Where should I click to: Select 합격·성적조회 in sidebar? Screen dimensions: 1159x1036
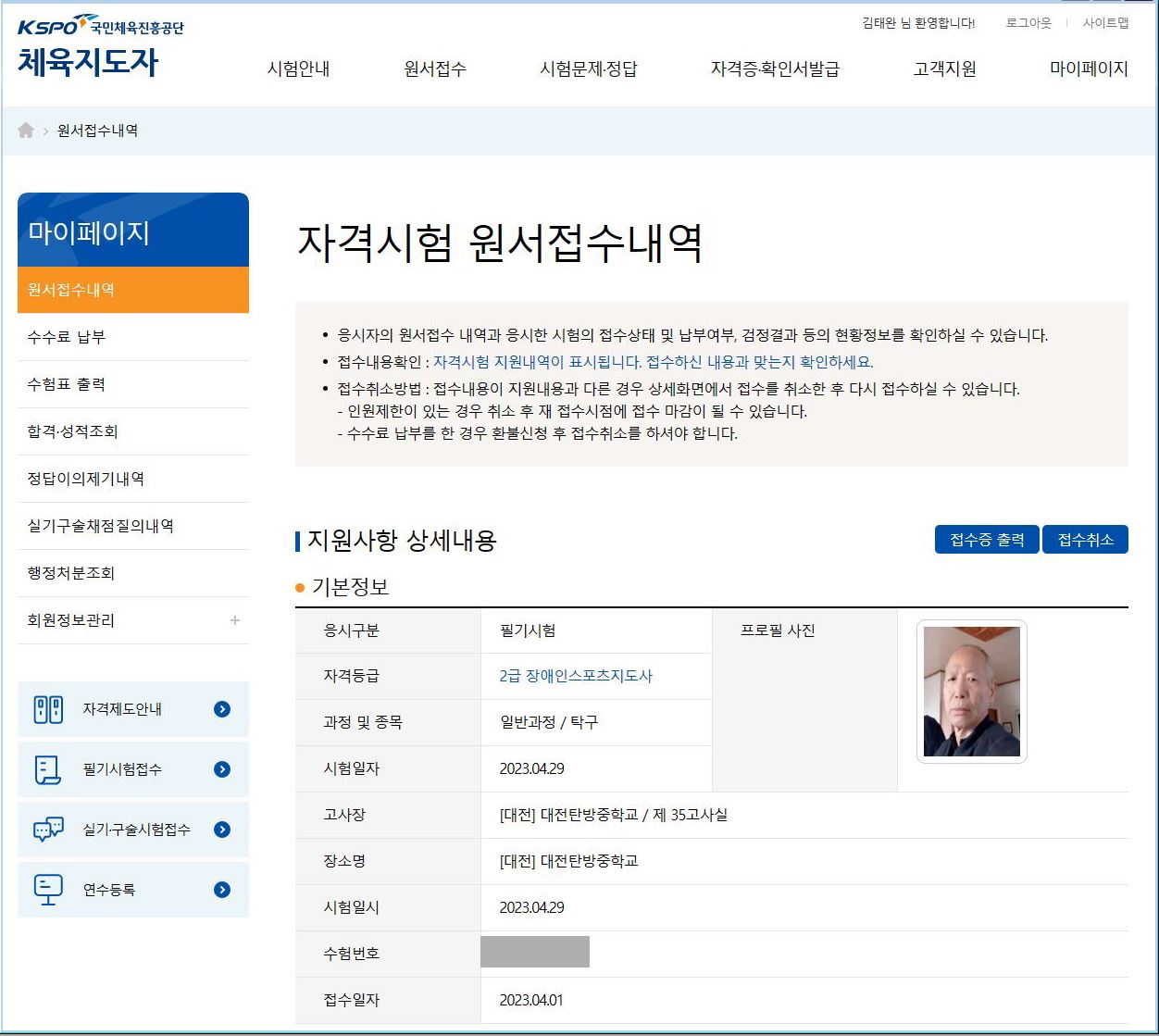tap(72, 431)
